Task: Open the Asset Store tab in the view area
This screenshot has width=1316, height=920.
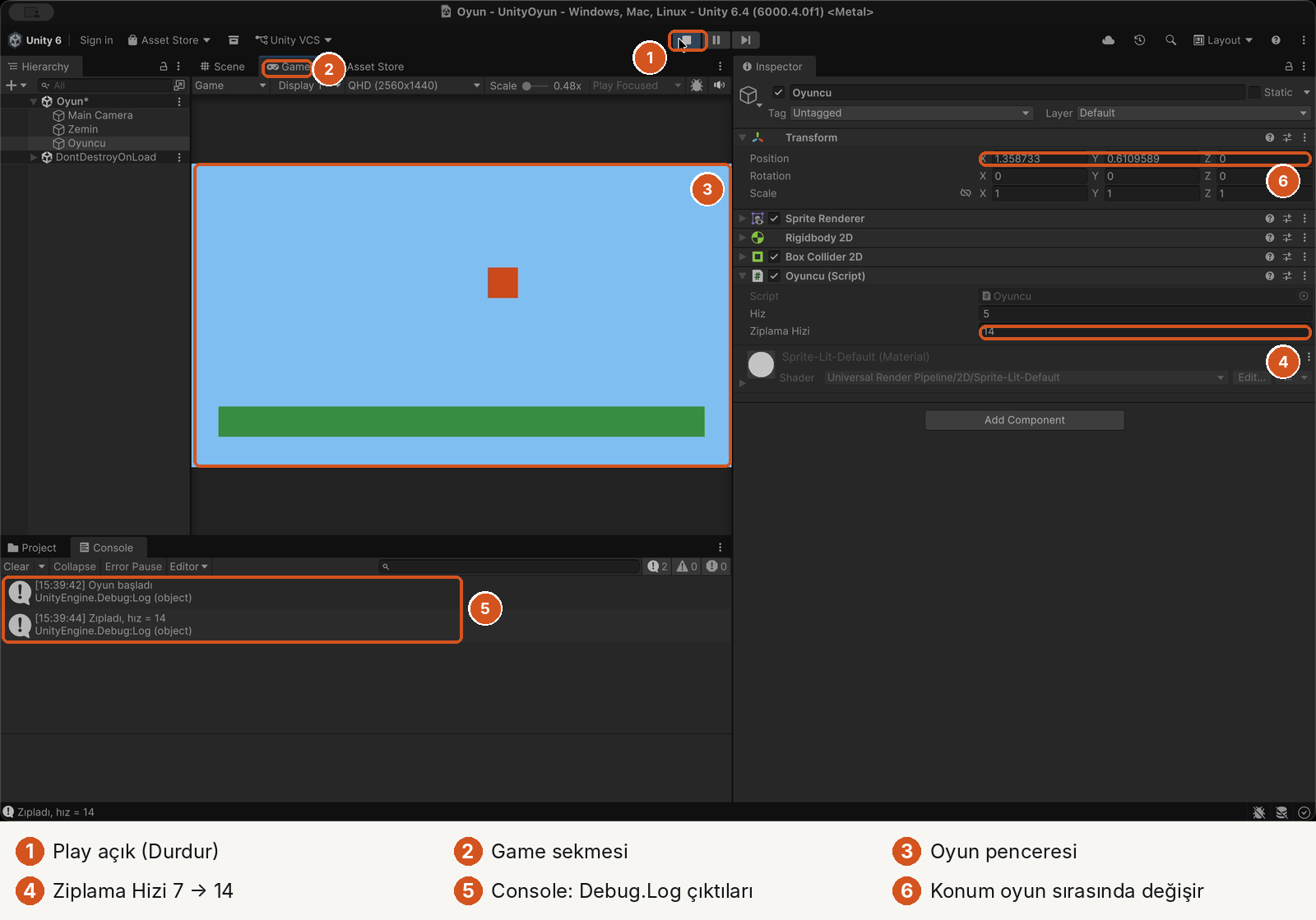Action: (375, 67)
